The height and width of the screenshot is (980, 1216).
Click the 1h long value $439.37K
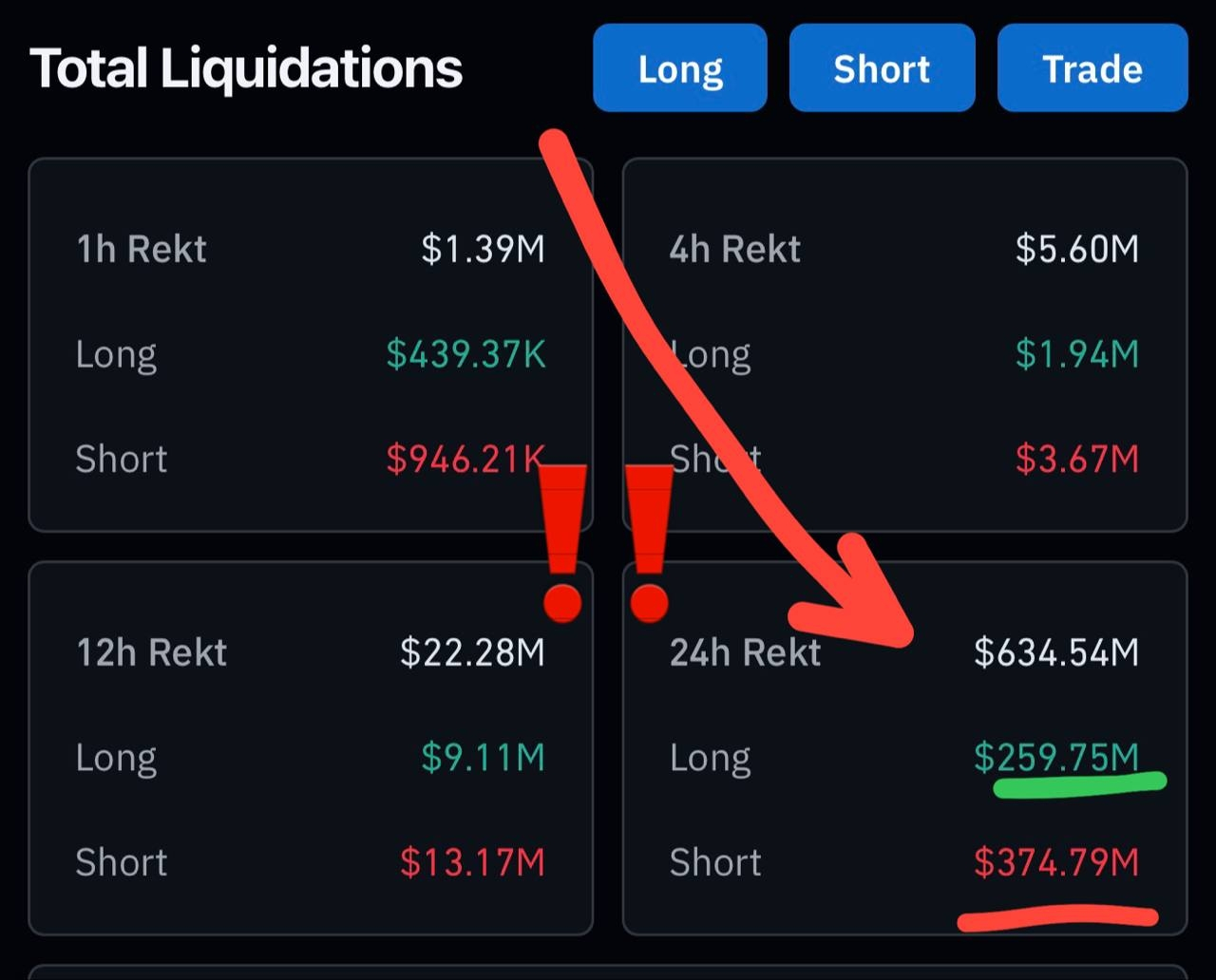point(466,354)
